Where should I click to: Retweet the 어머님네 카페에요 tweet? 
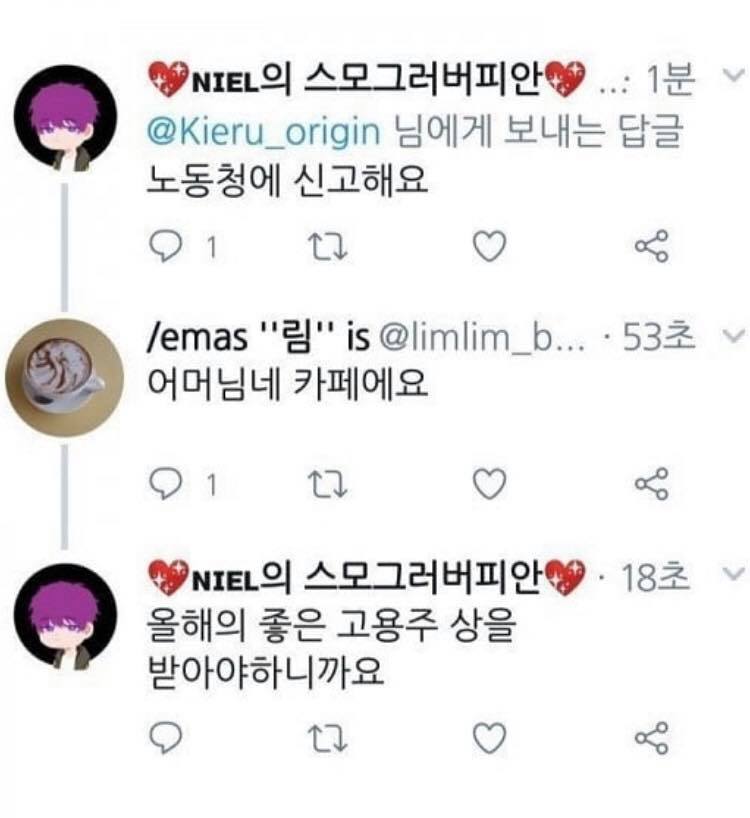click(326, 484)
